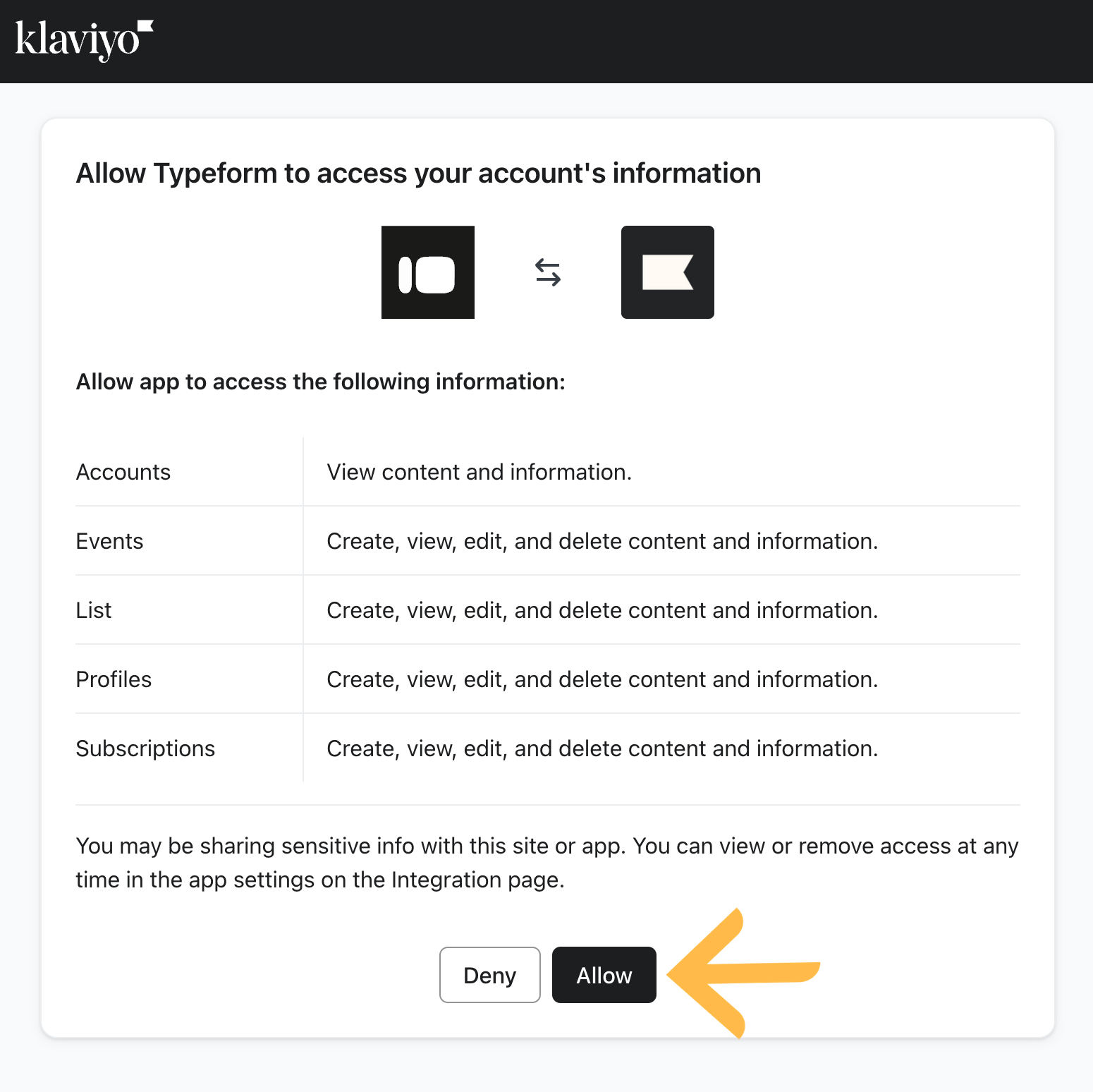Click the List permission description text
Image resolution: width=1093 pixels, height=1092 pixels.
(603, 610)
